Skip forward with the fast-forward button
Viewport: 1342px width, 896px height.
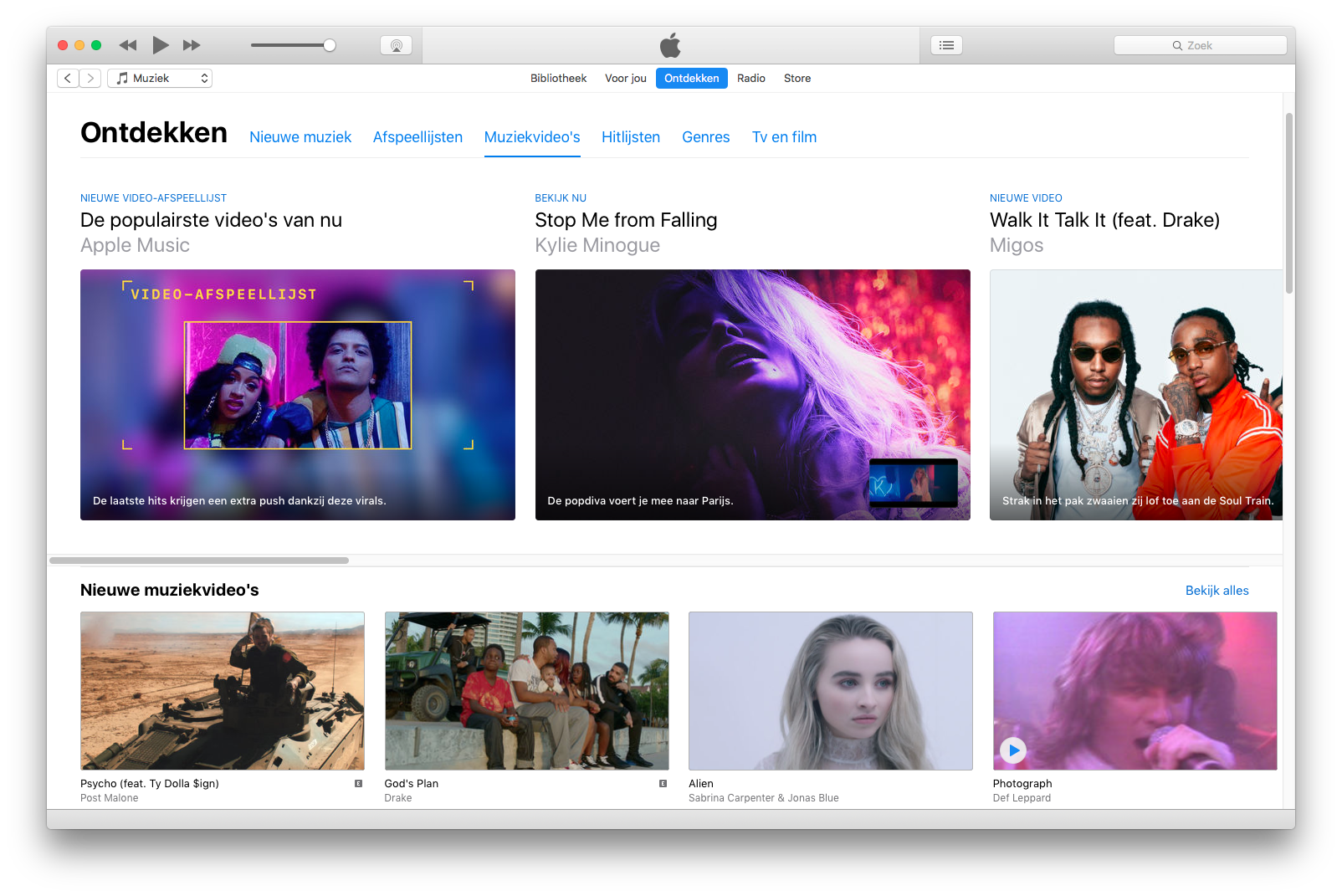[x=192, y=45]
